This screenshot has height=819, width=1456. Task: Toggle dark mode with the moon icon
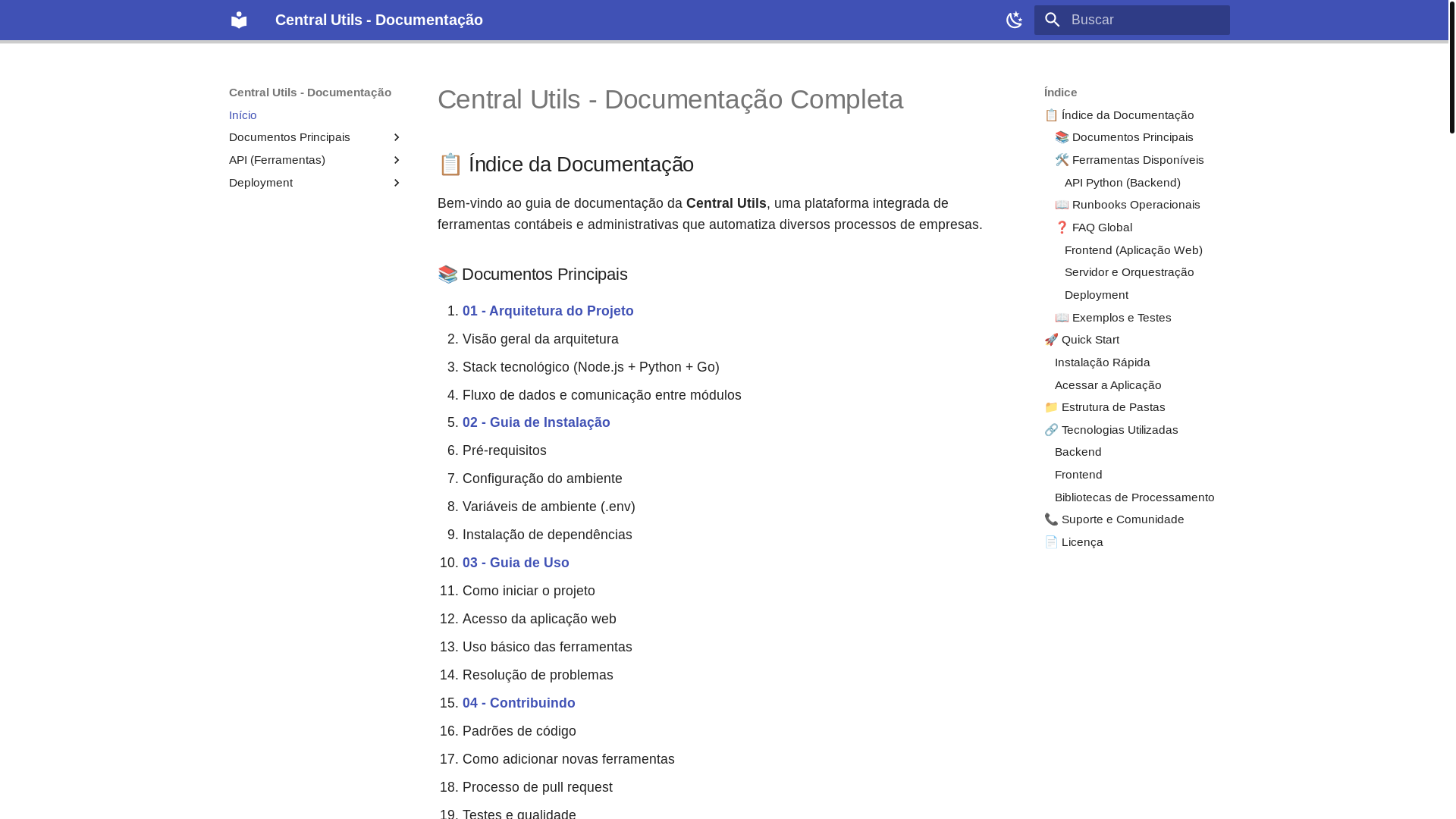coord(1015,20)
